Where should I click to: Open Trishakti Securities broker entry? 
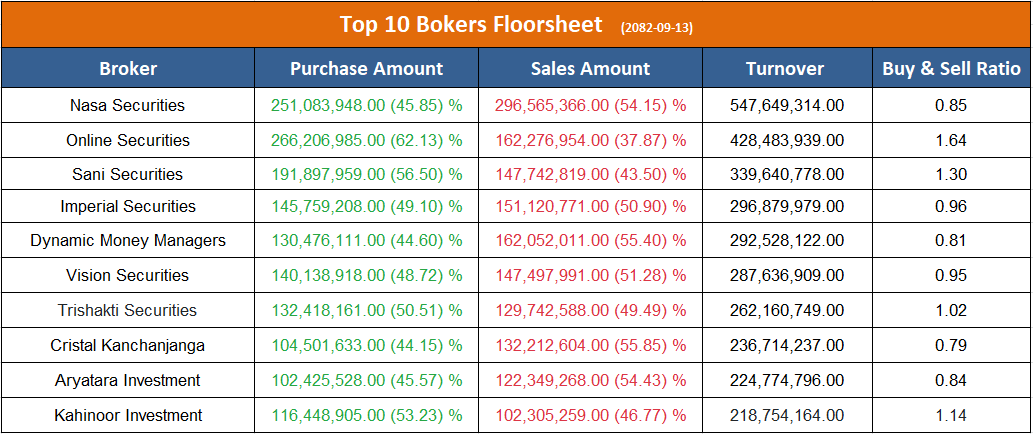pyautogui.click(x=128, y=310)
